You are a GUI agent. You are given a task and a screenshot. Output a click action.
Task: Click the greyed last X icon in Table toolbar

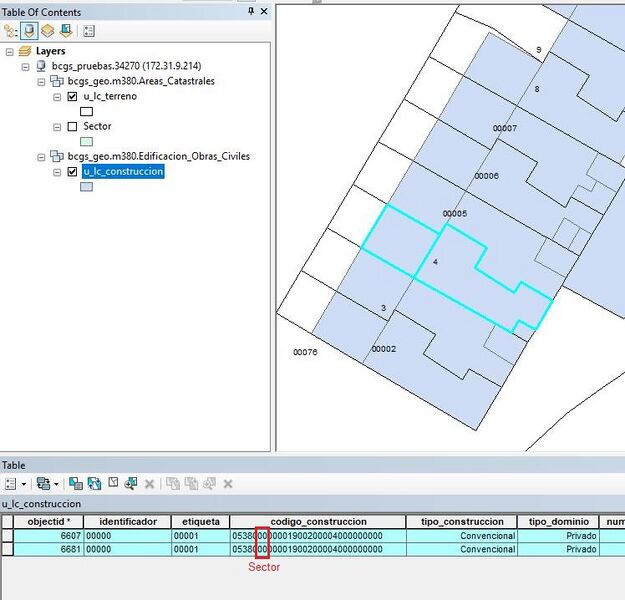[x=228, y=484]
